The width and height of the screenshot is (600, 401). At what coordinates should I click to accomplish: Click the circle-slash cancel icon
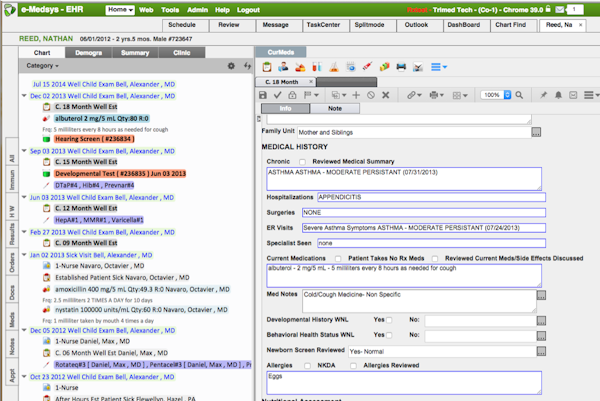(371, 95)
